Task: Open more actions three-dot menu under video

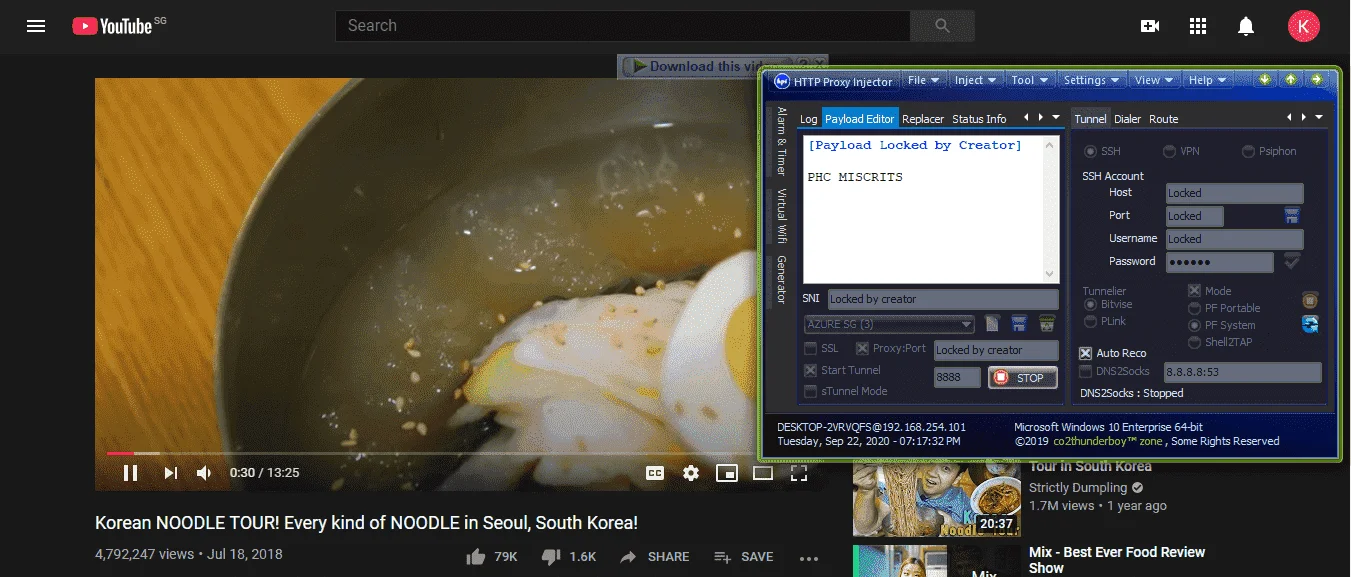Action: (x=809, y=557)
